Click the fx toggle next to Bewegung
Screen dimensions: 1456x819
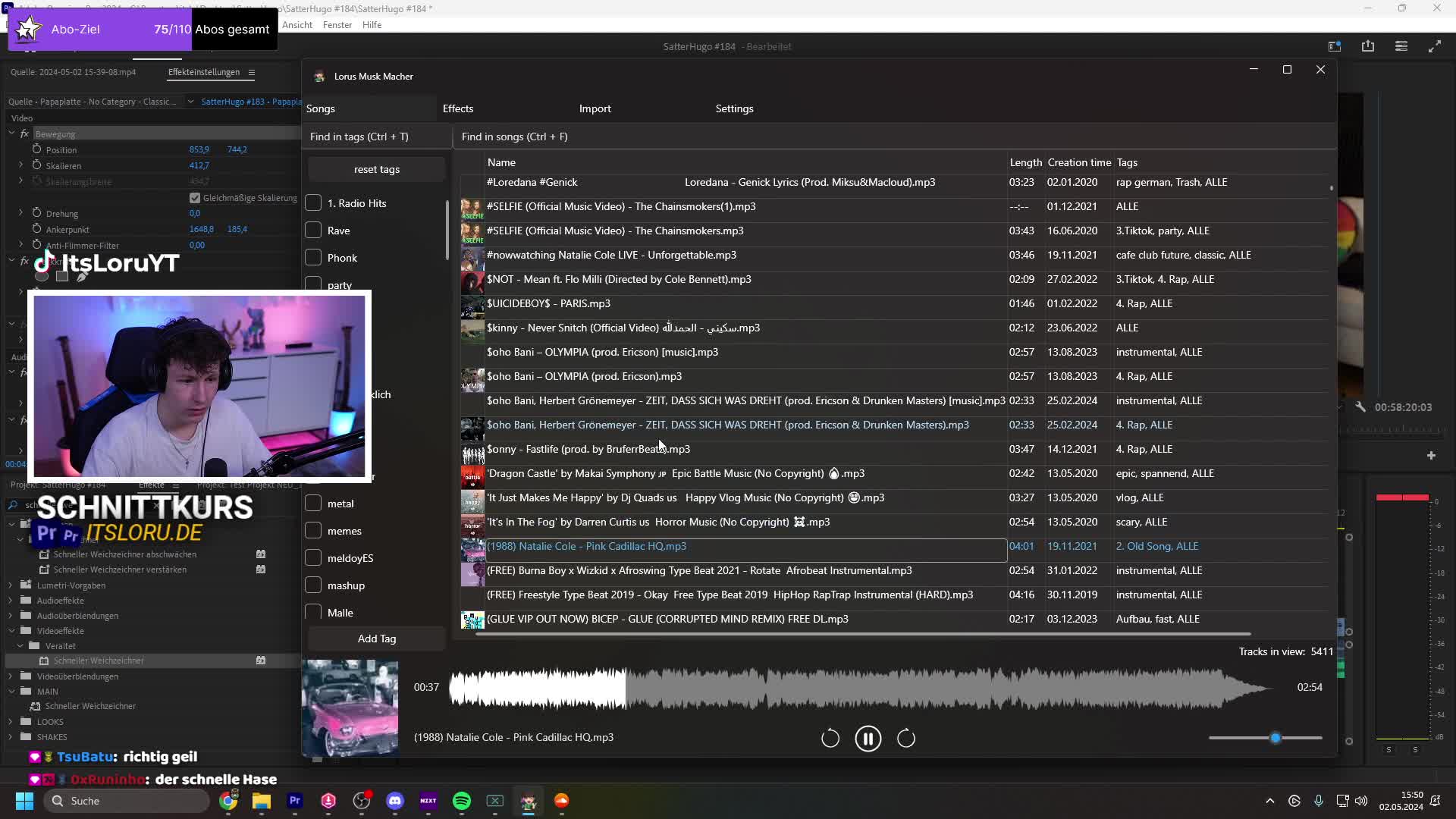pyautogui.click(x=24, y=133)
